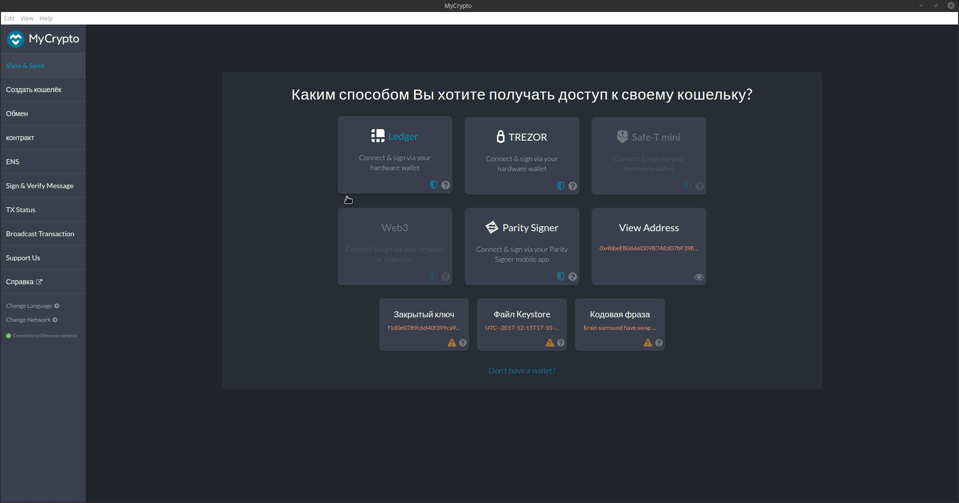Open the View Address card
Image resolution: width=959 pixels, height=503 pixels.
click(x=649, y=246)
